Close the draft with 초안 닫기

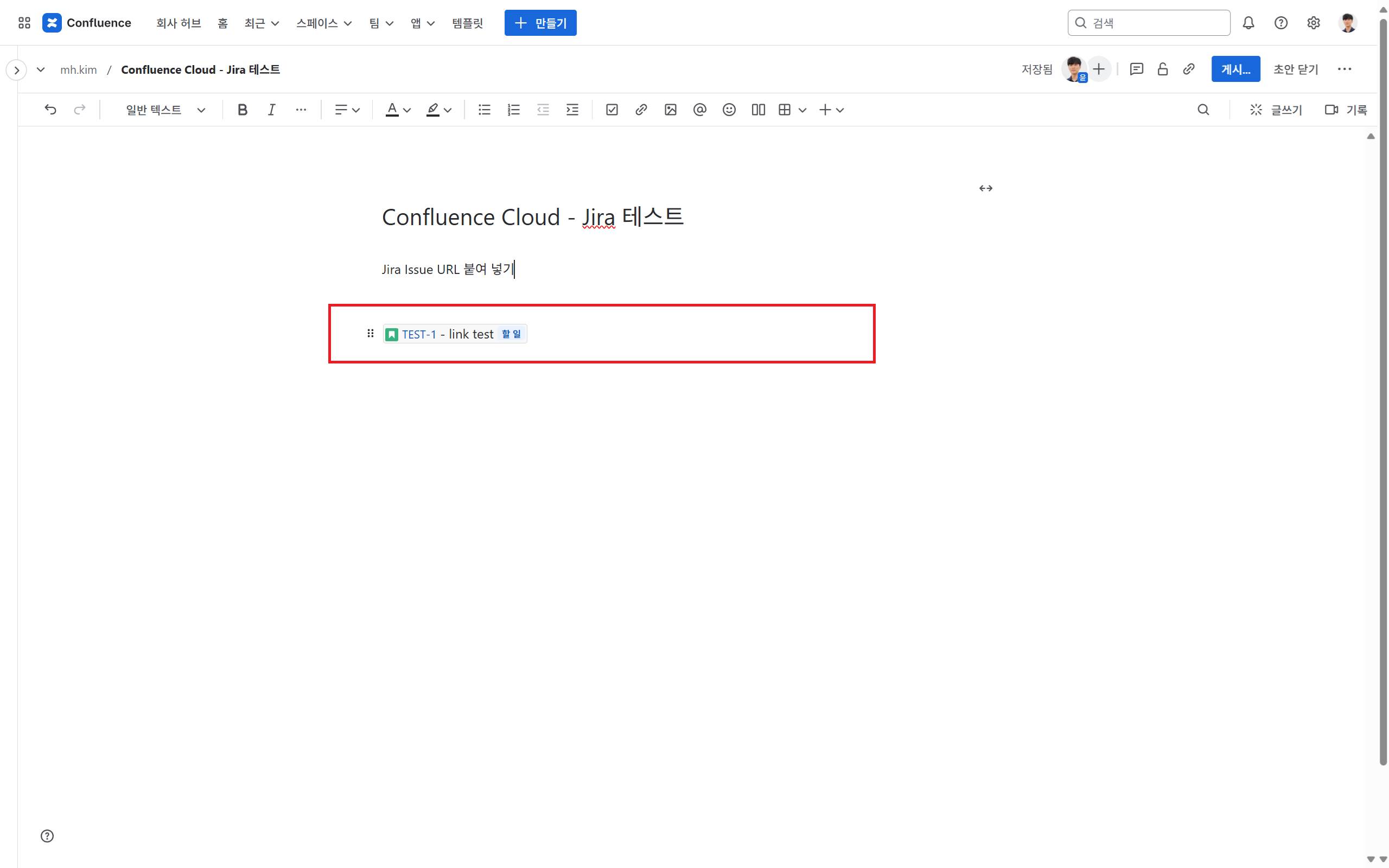(x=1296, y=69)
